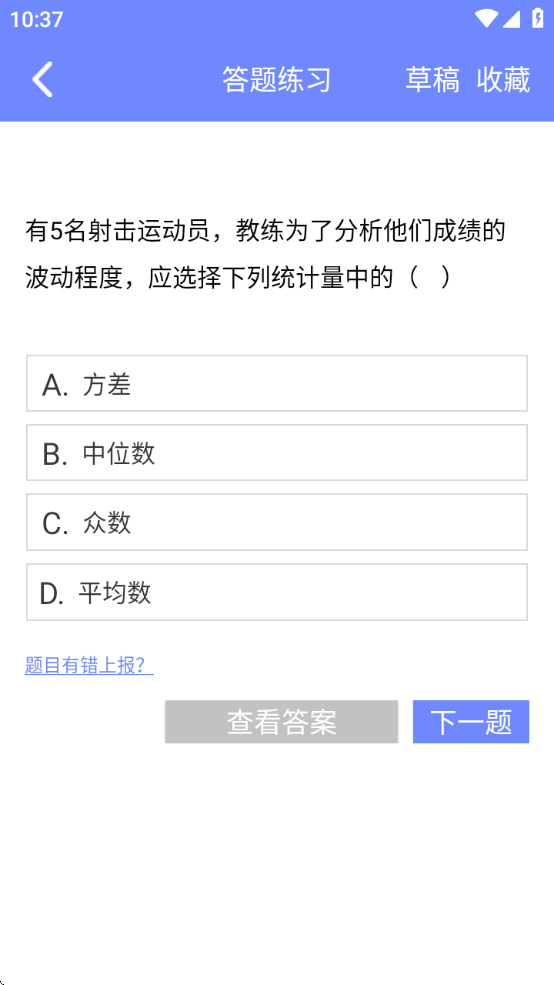Tap the battery charging icon

(x=538, y=18)
